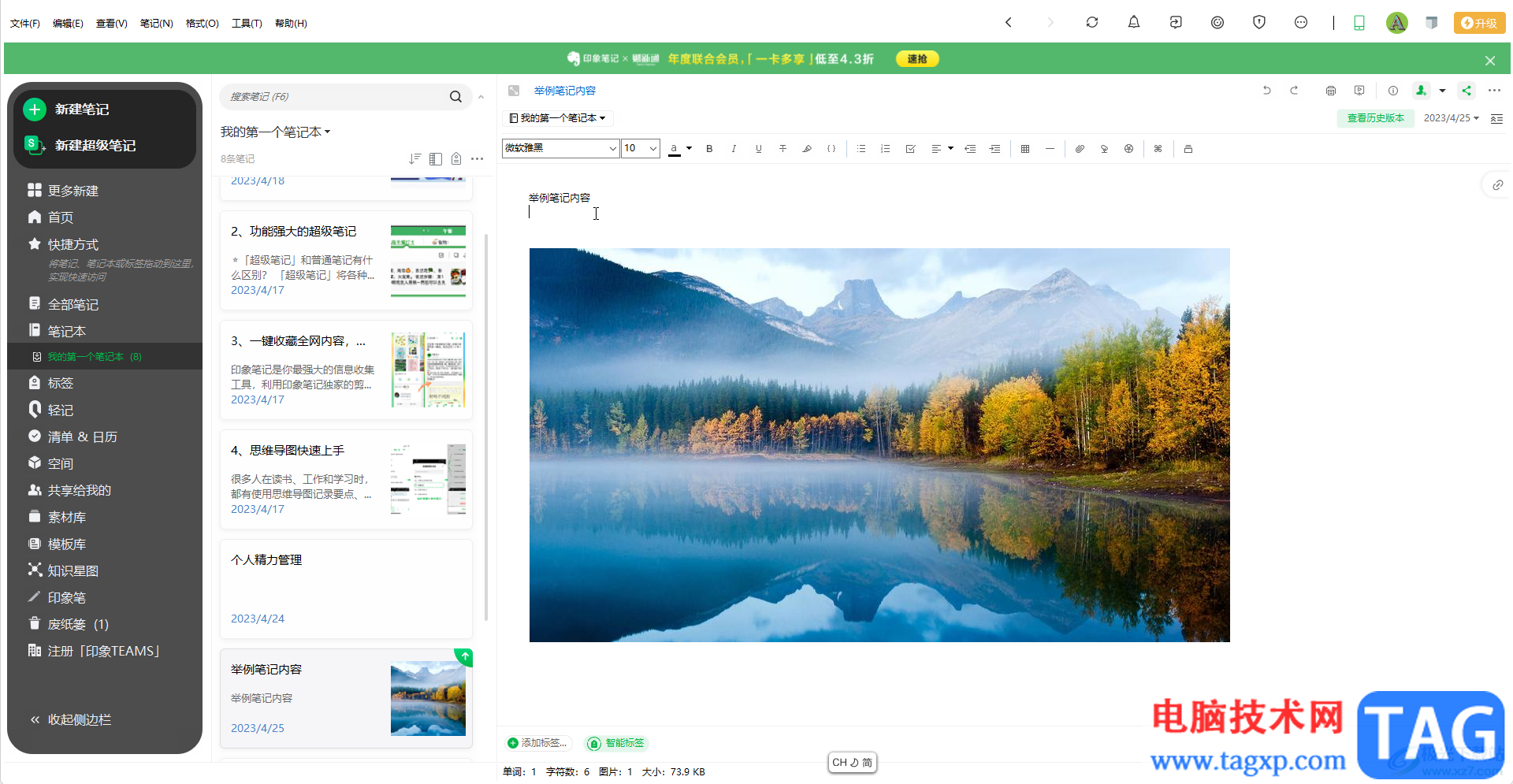Click the 速抢 promotion button

click(917, 59)
